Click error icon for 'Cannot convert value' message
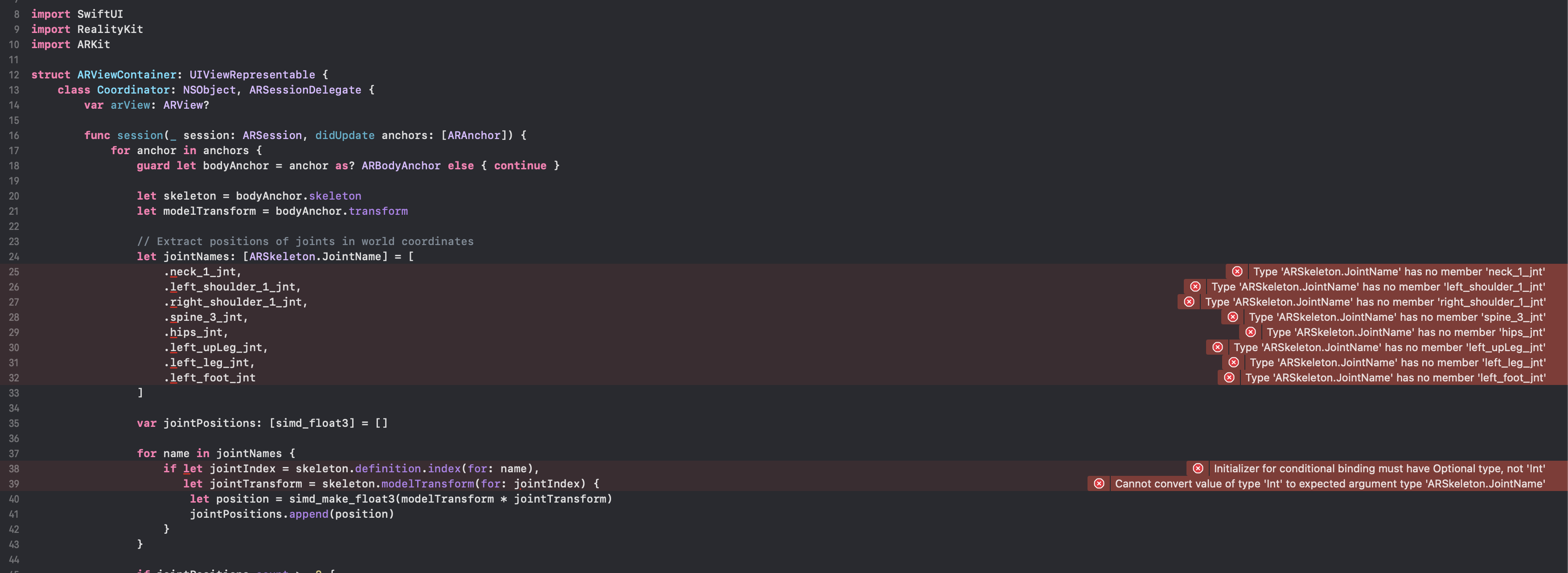 [1099, 483]
